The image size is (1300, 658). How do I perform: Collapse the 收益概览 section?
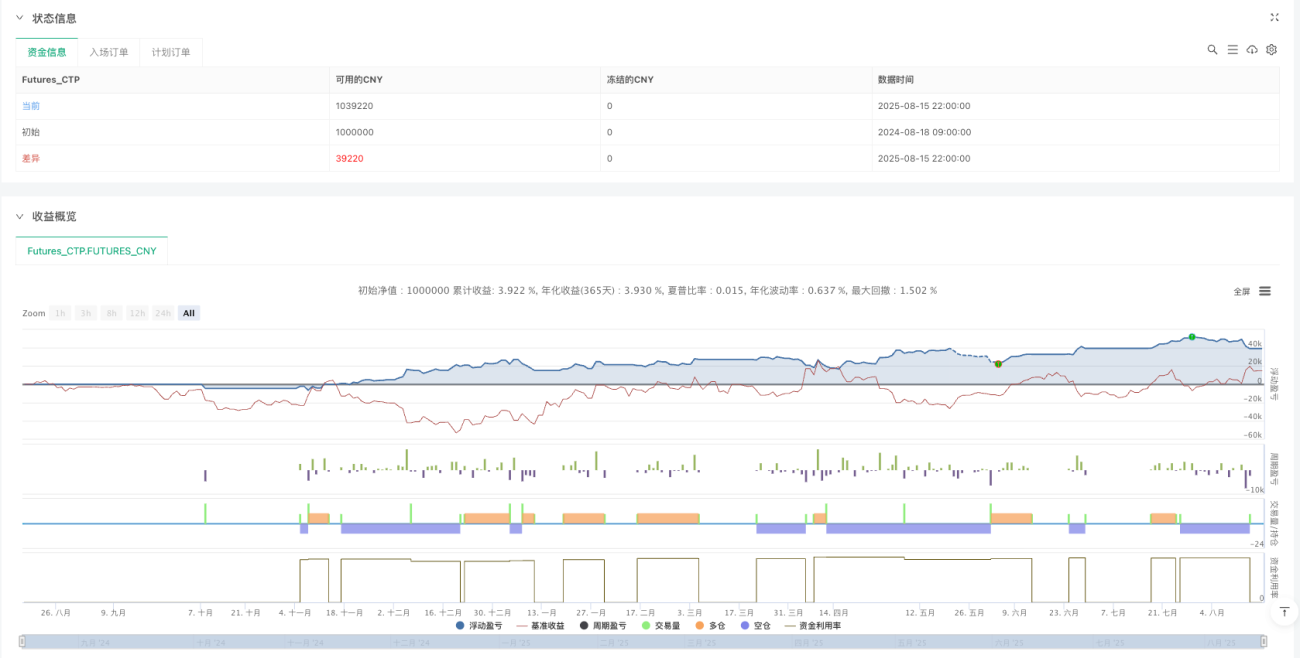pyautogui.click(x=20, y=216)
